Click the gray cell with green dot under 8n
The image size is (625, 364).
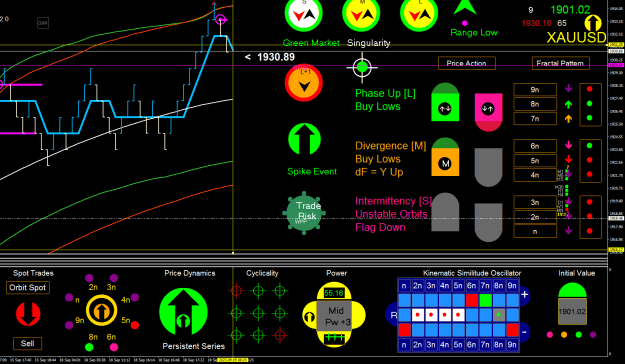click(x=499, y=315)
